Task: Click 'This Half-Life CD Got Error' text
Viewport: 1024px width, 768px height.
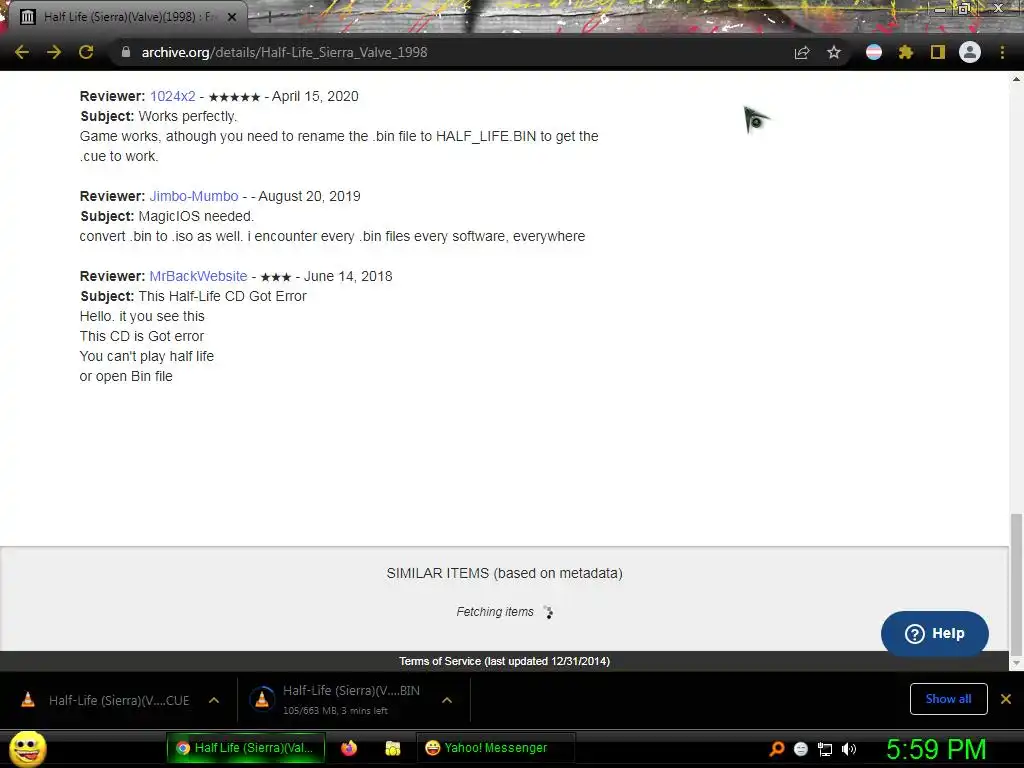Action: (223, 296)
